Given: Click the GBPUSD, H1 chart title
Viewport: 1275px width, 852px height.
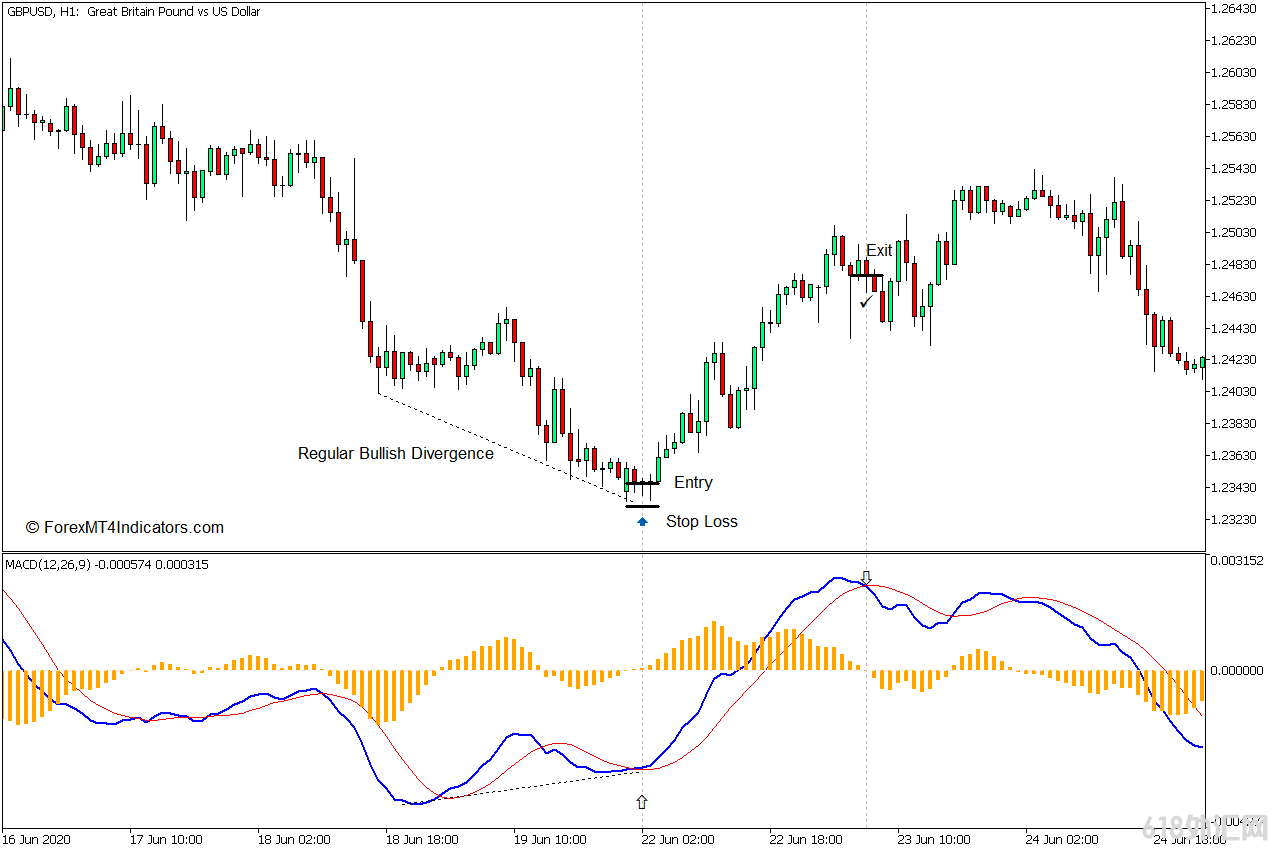Looking at the screenshot, I should [133, 12].
